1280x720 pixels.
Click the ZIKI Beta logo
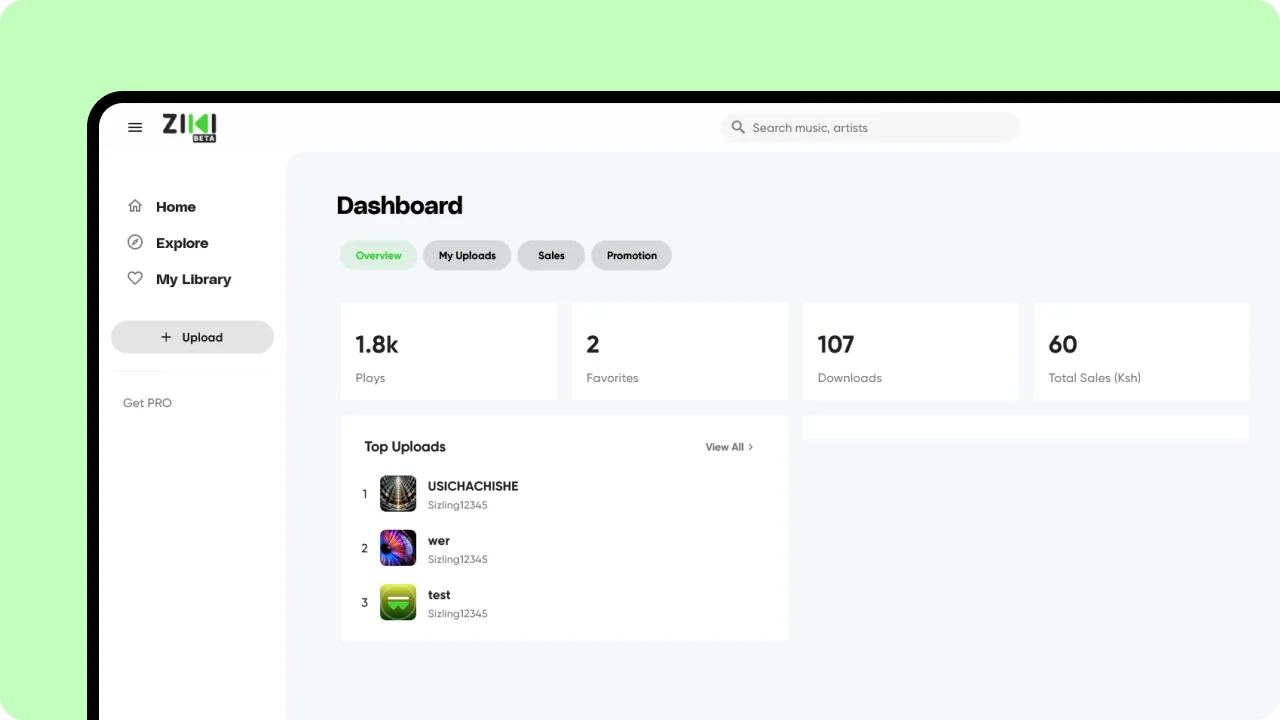click(190, 127)
